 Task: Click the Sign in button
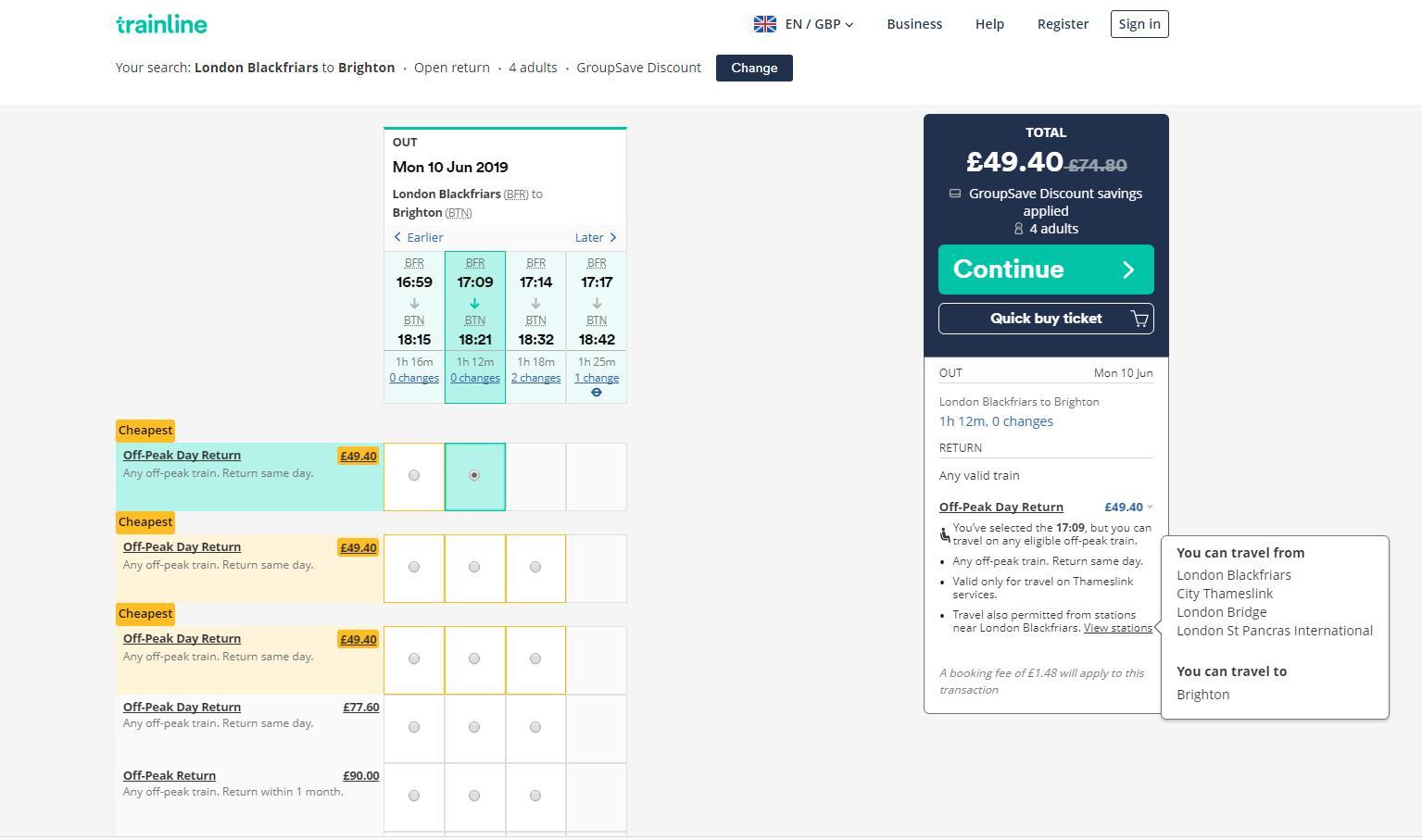(x=1139, y=24)
